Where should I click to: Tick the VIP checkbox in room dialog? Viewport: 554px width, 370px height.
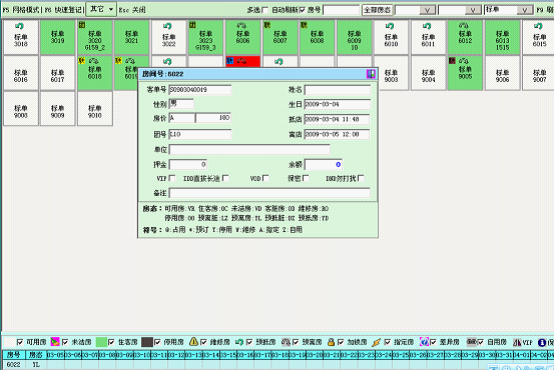pyautogui.click(x=172, y=178)
